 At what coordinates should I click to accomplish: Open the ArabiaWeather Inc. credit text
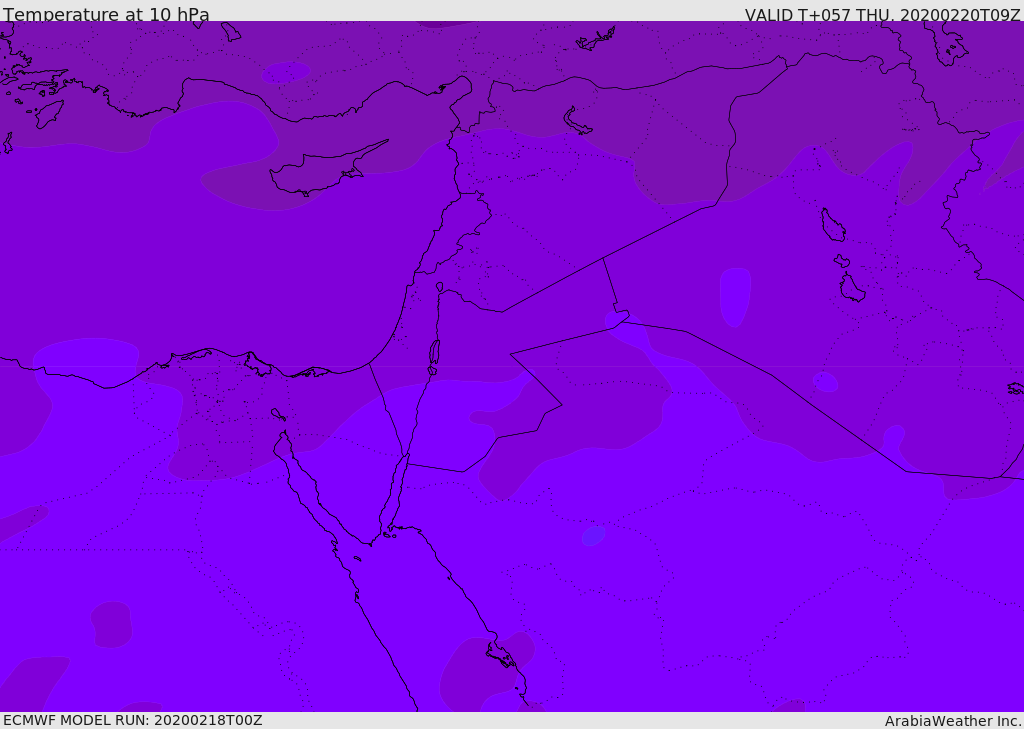click(x=953, y=721)
